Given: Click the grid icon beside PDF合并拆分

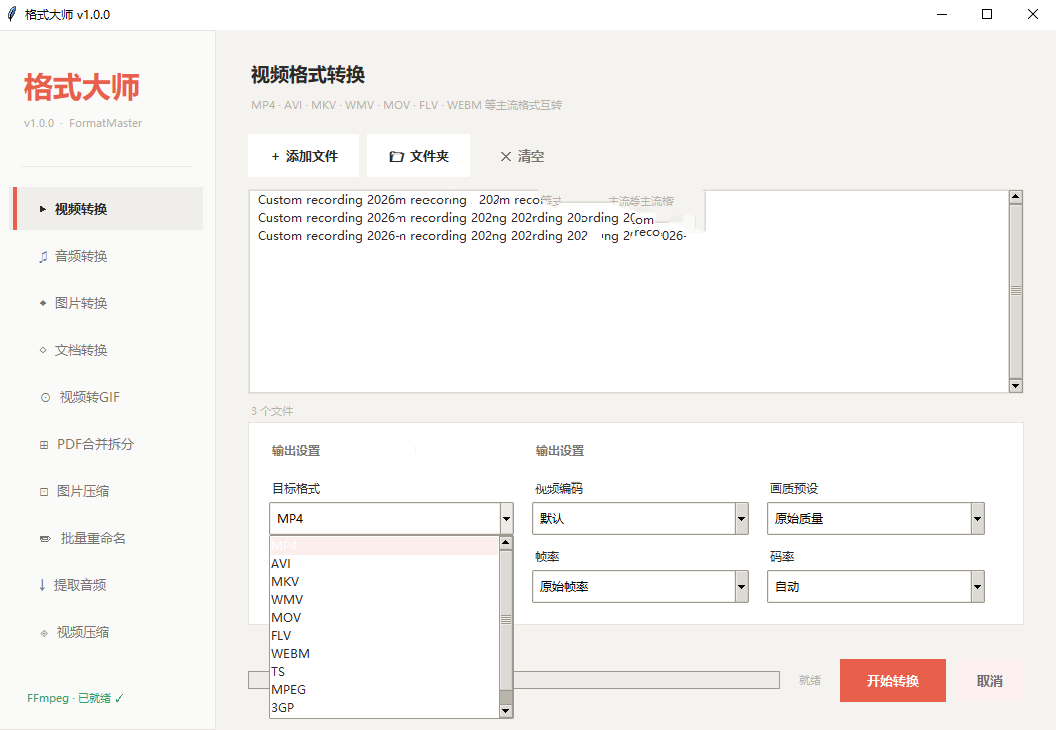Looking at the screenshot, I should pos(44,444).
